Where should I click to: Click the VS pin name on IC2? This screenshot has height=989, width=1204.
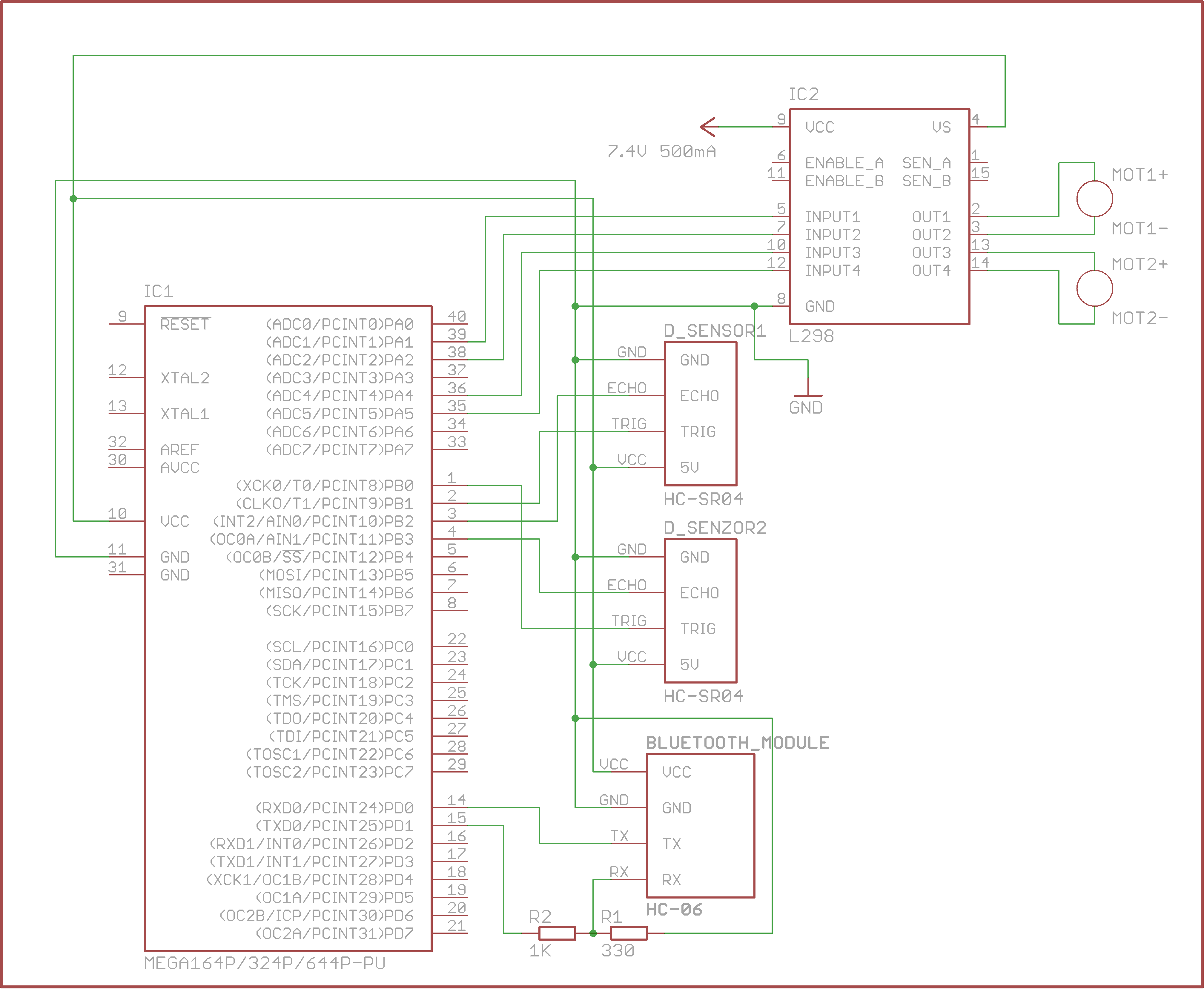[x=942, y=127]
